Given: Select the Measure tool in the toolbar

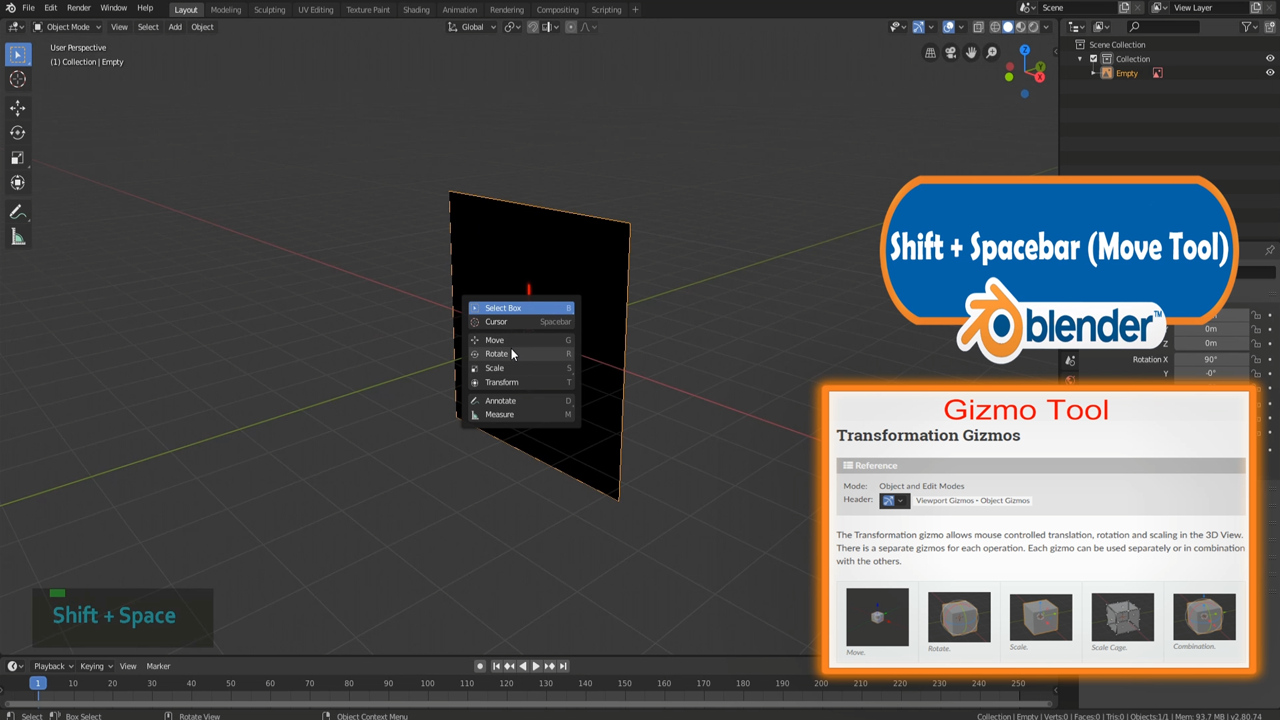Looking at the screenshot, I should click(18, 236).
